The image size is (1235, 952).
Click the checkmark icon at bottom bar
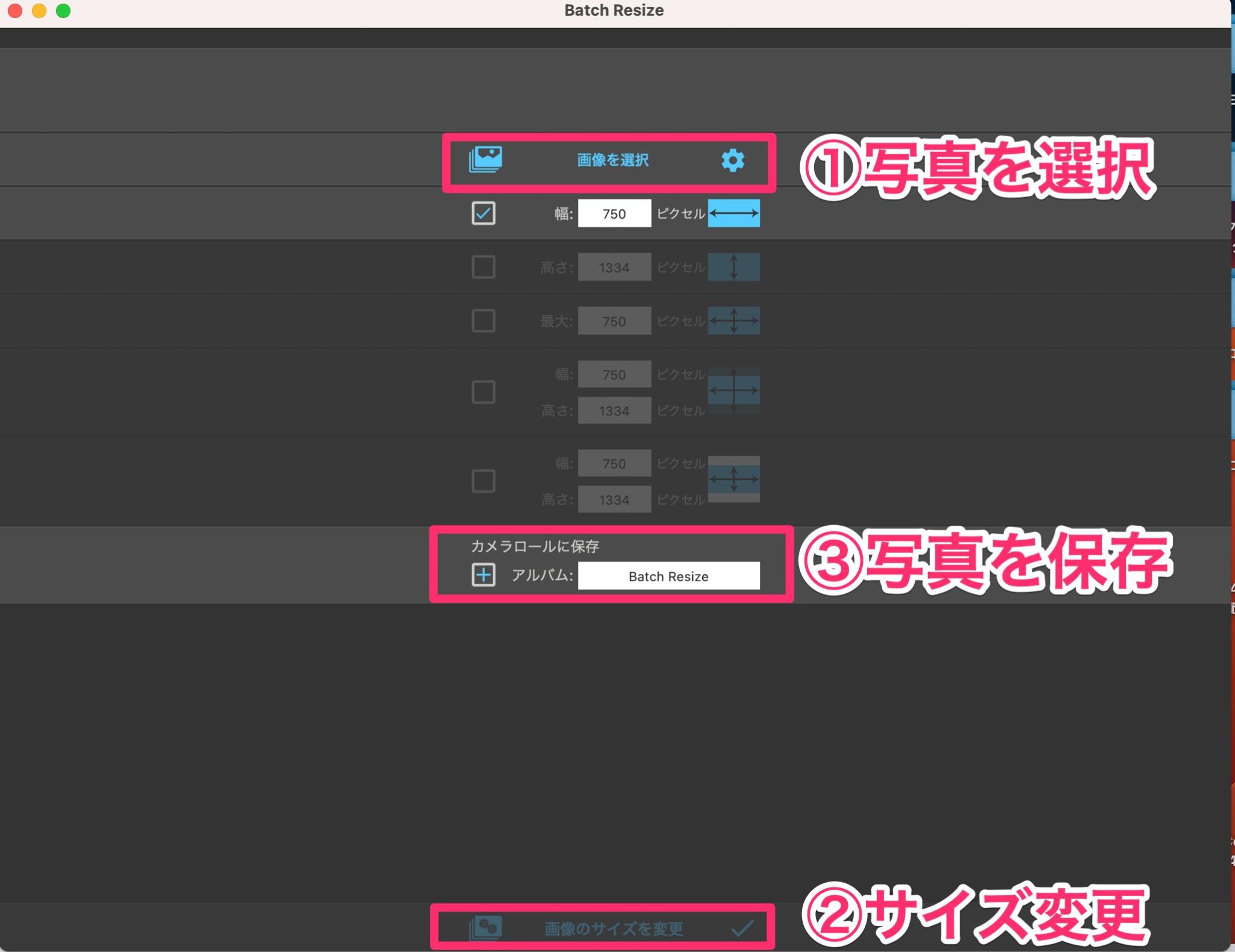tap(742, 928)
